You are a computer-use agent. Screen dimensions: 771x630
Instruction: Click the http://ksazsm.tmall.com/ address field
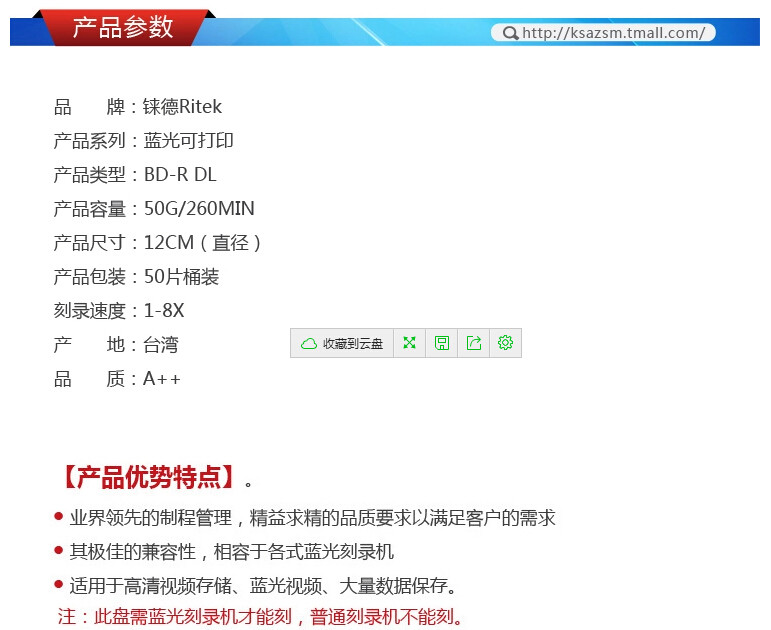pyautogui.click(x=603, y=33)
